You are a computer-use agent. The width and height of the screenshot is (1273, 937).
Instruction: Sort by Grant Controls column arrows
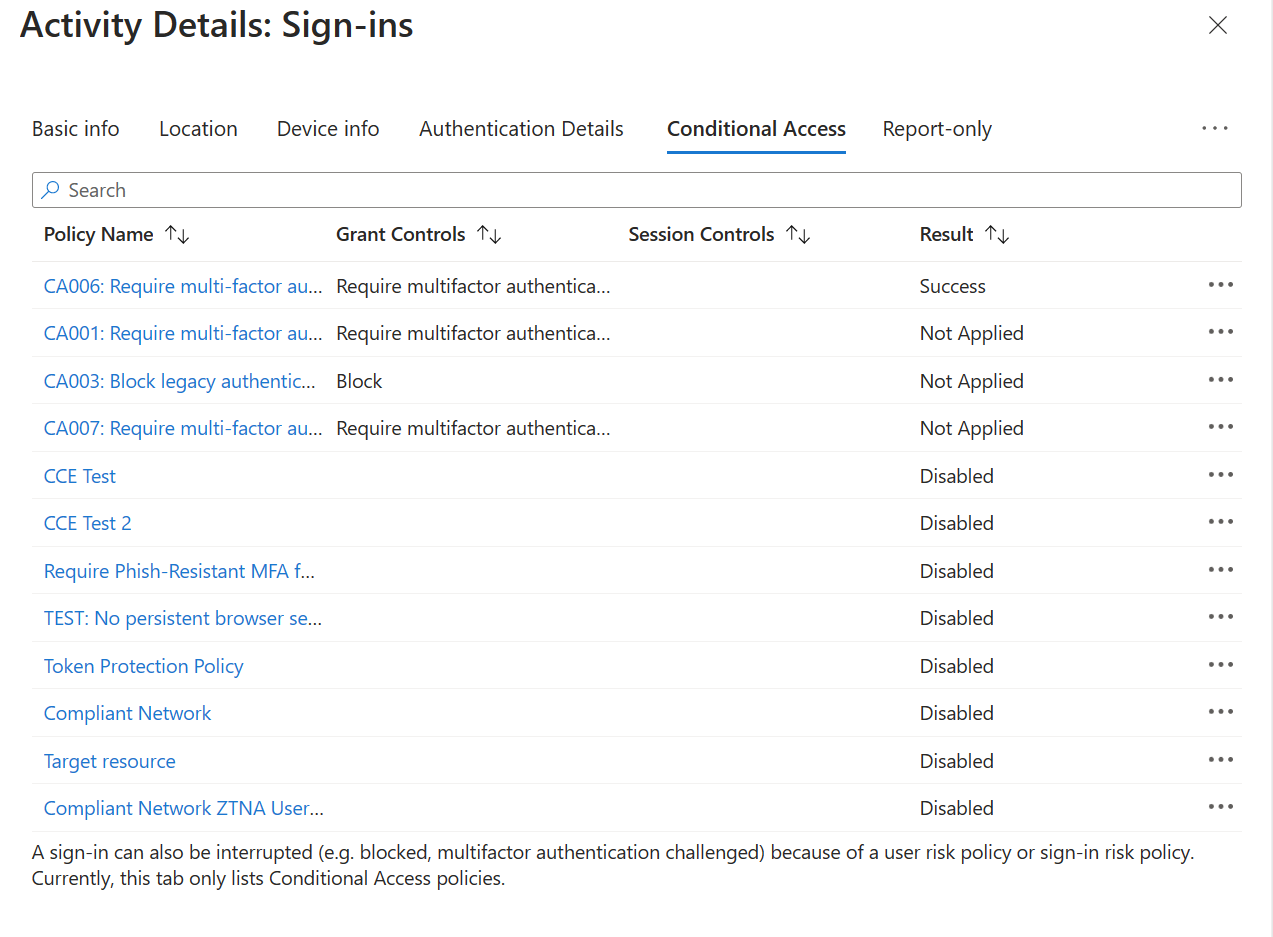[489, 235]
